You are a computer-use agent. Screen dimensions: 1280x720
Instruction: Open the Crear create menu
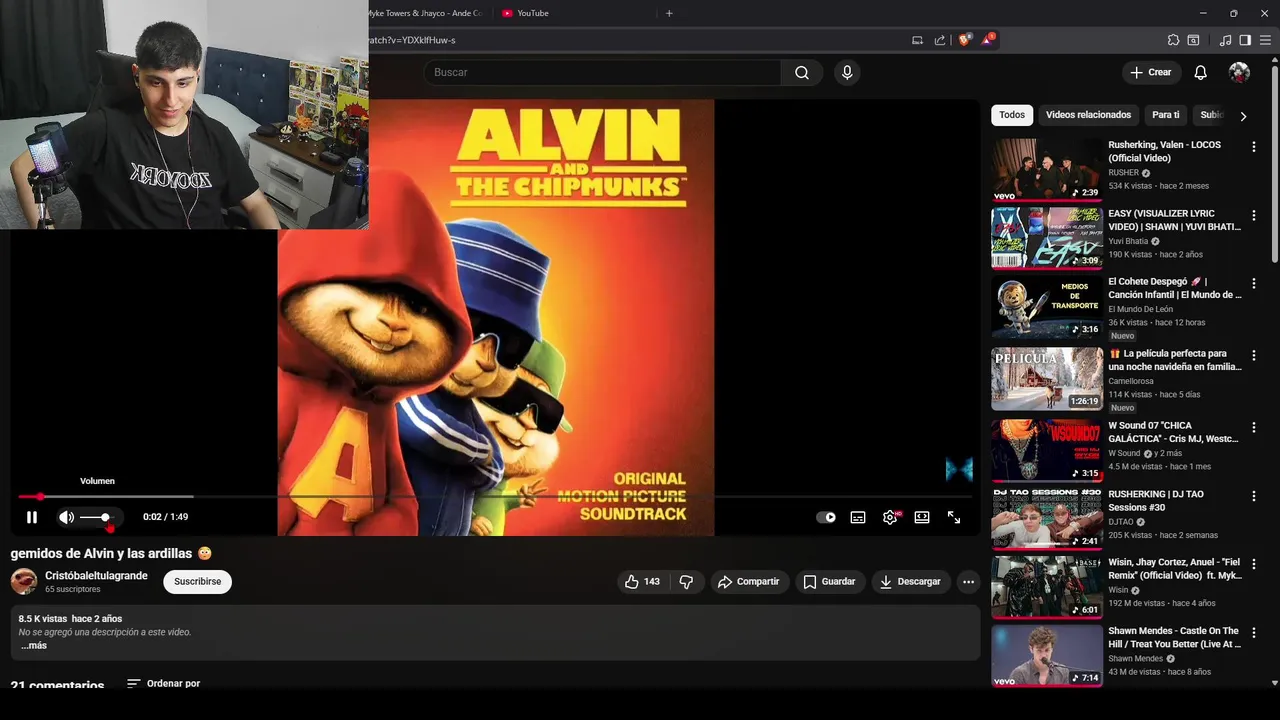(x=1150, y=72)
